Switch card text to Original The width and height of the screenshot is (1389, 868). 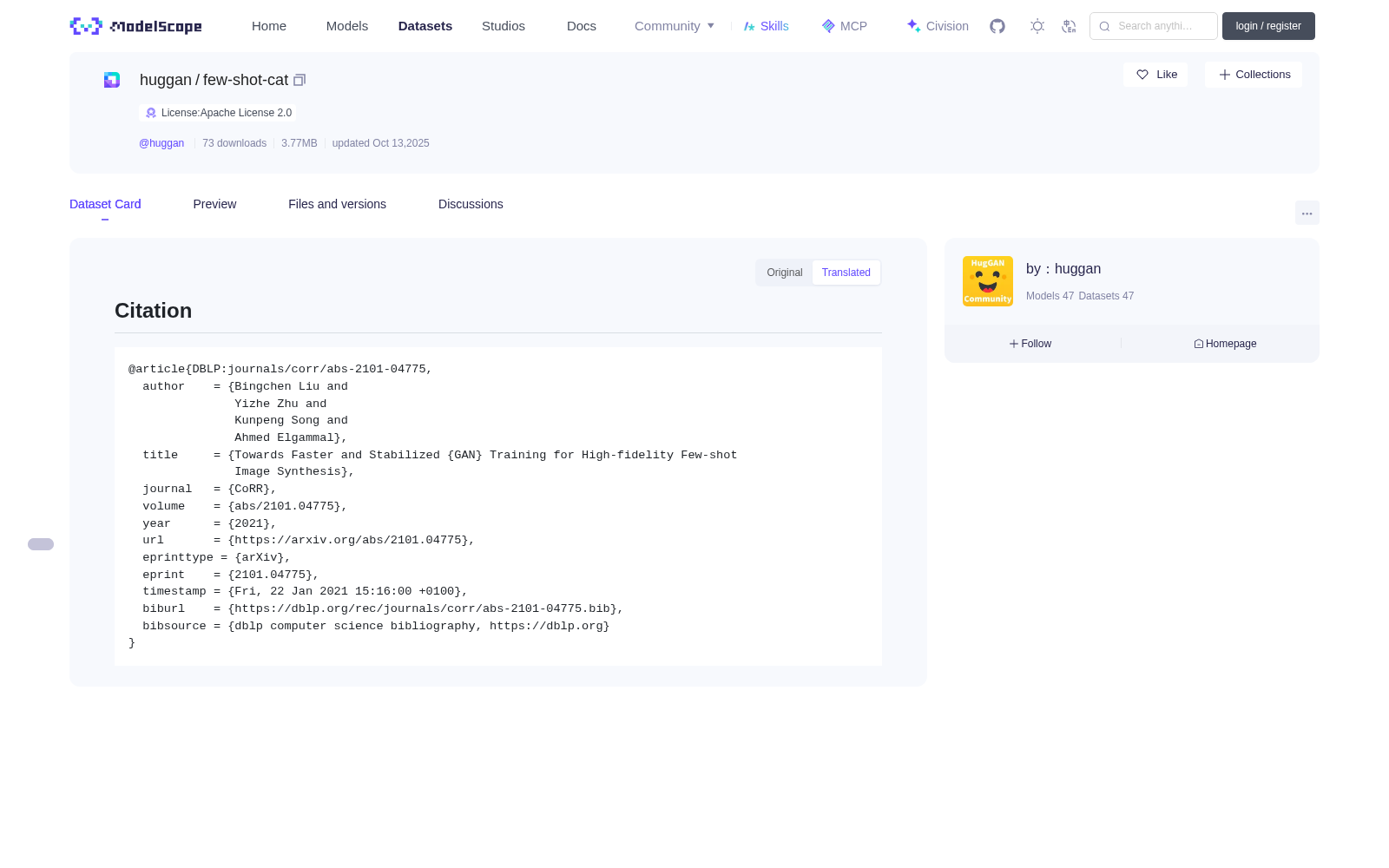click(x=785, y=273)
